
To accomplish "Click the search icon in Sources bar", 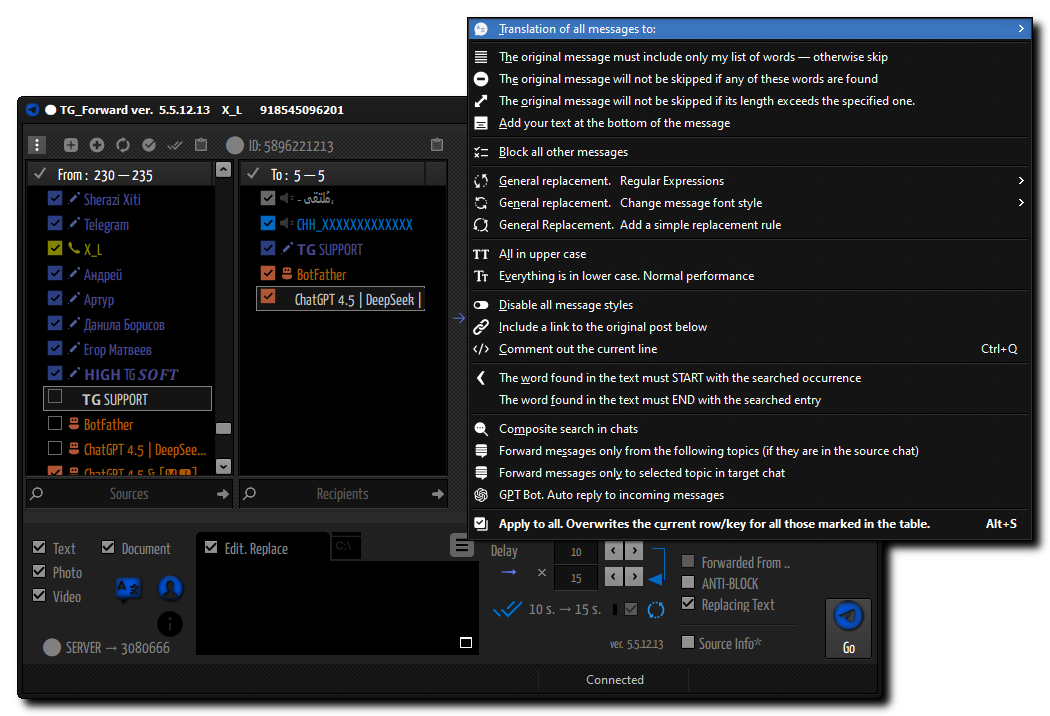I will (37, 494).
